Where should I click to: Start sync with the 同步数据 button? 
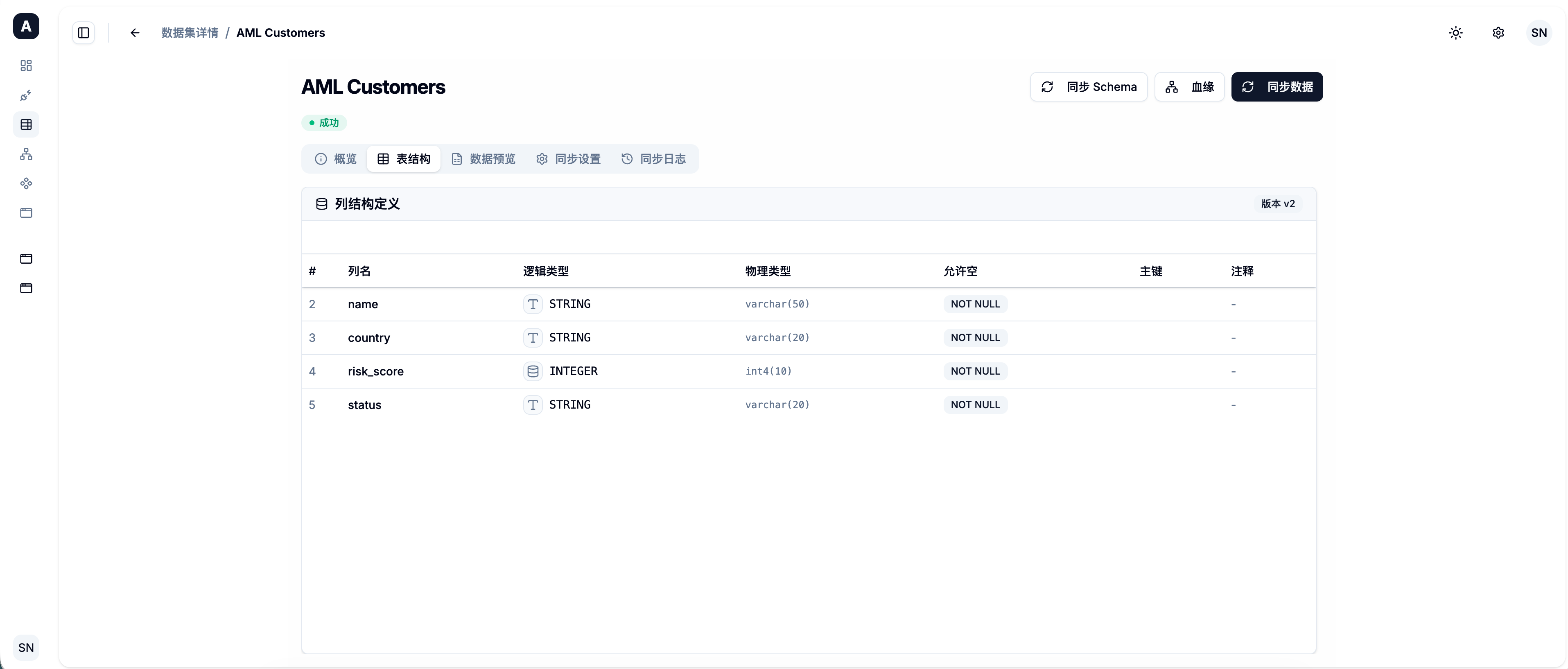pyautogui.click(x=1277, y=87)
